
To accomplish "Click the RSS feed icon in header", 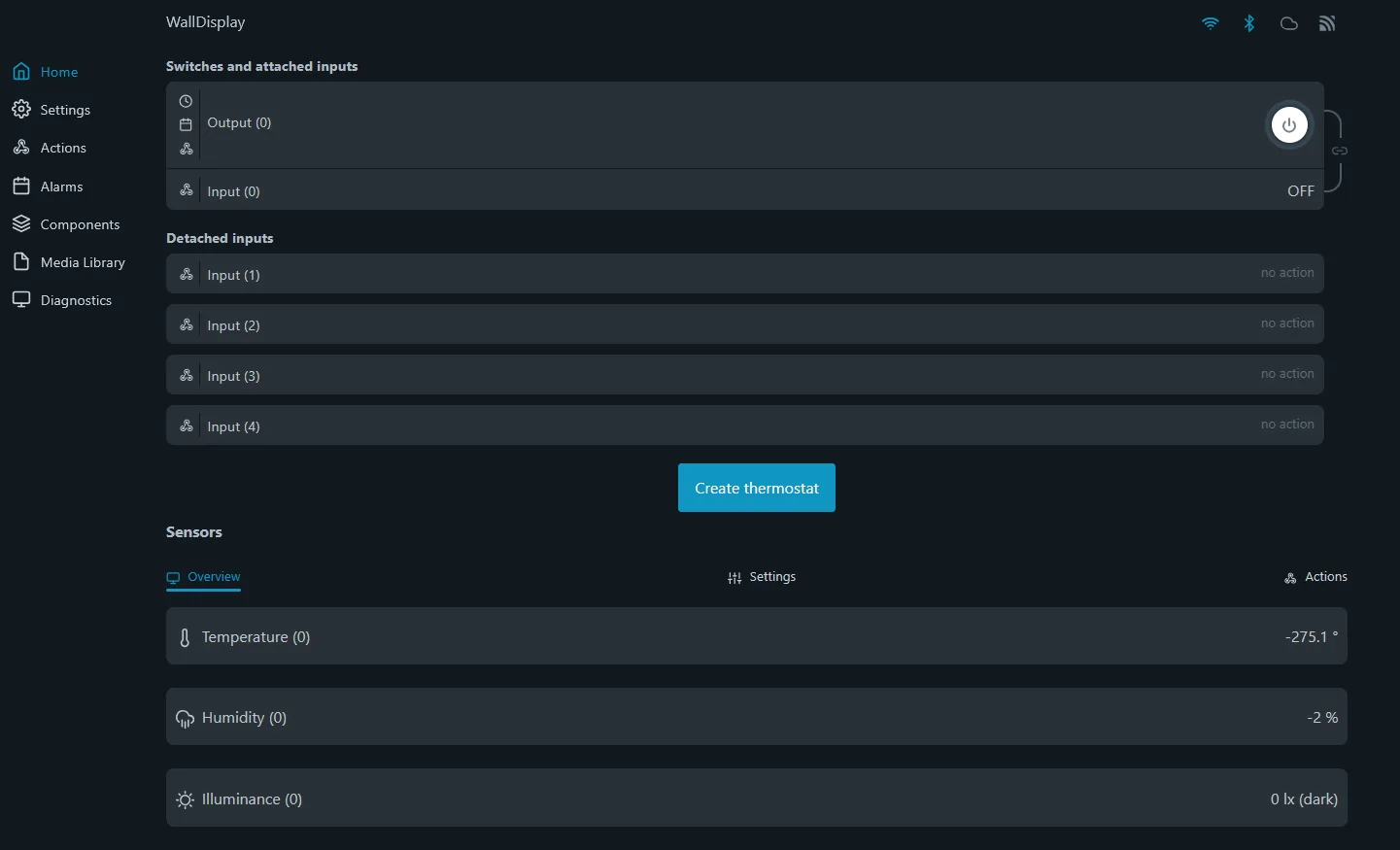I will (x=1327, y=23).
